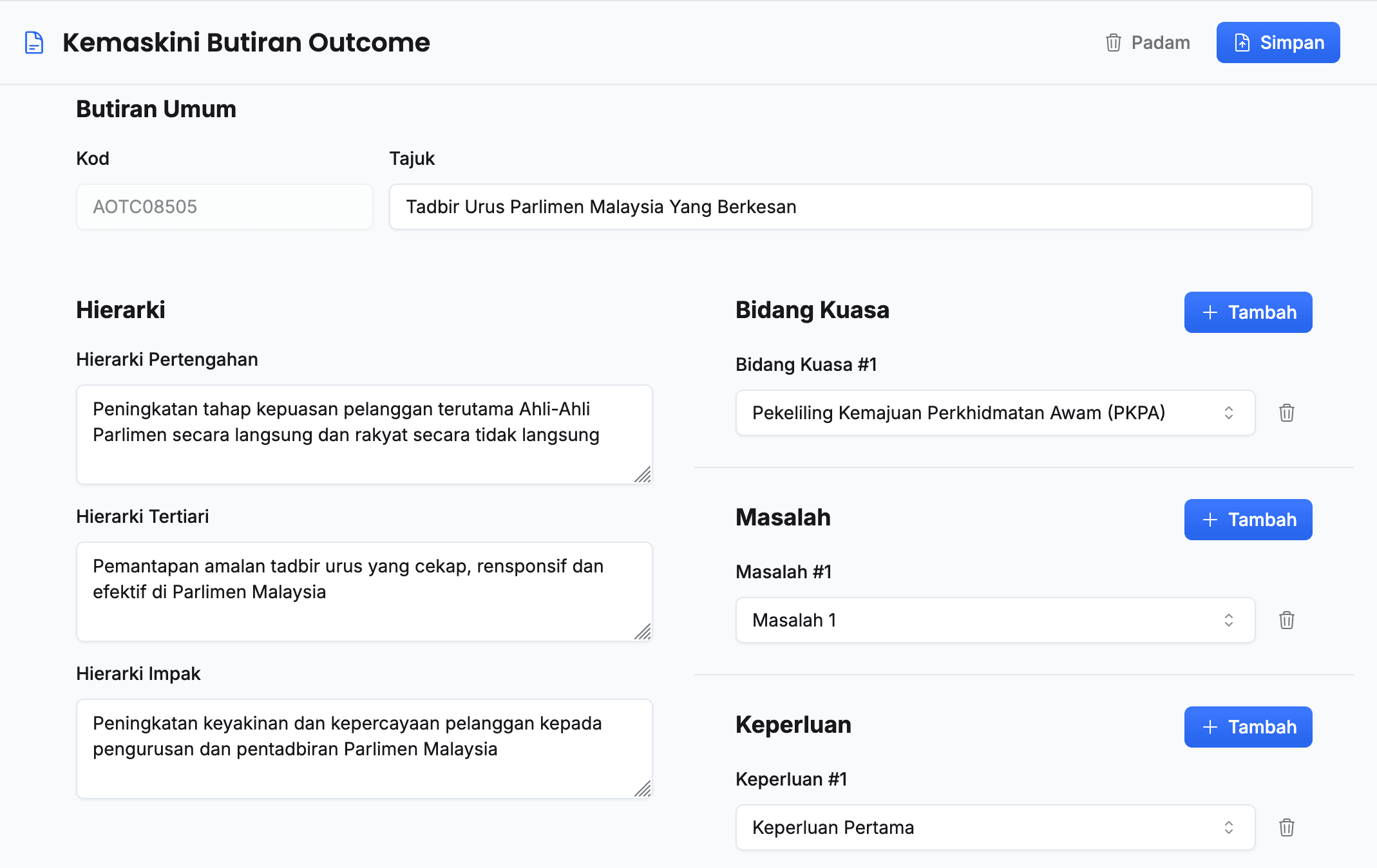Click the Tajuk text field

point(850,207)
